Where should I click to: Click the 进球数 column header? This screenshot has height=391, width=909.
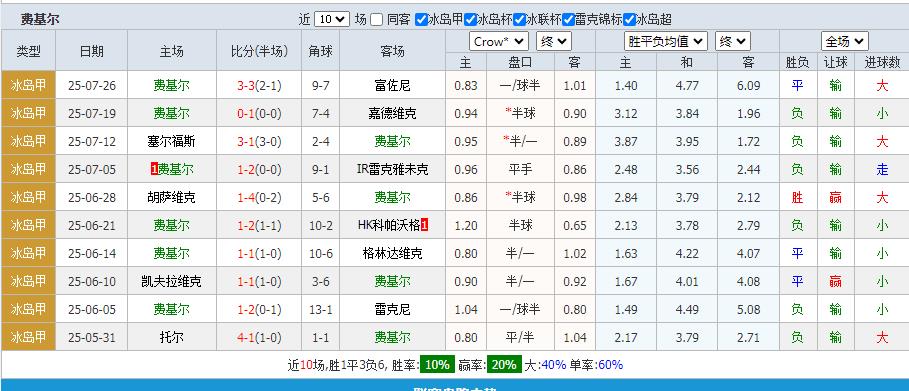[x=882, y=61]
